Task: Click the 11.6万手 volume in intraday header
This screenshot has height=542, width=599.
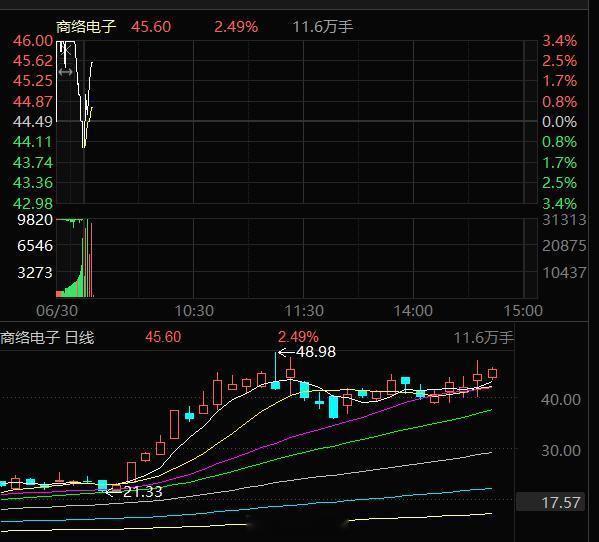Action: coord(323,27)
